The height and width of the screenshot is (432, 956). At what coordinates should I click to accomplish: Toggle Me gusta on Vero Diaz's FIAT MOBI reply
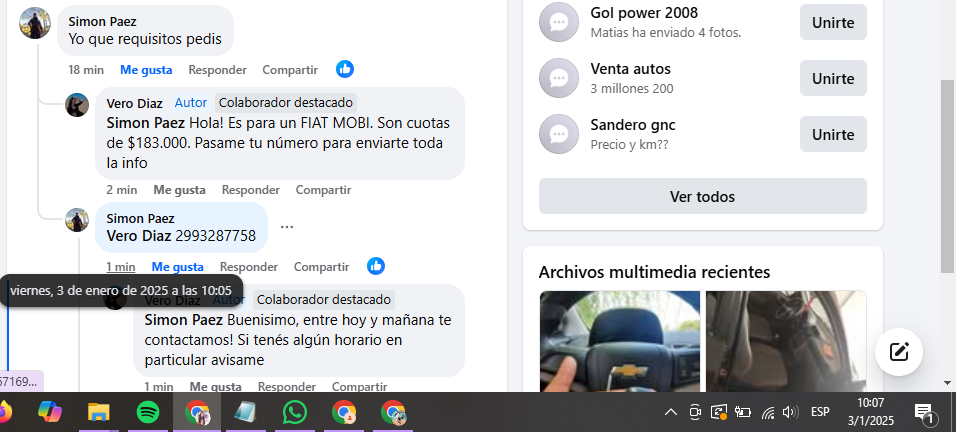pyautogui.click(x=179, y=190)
